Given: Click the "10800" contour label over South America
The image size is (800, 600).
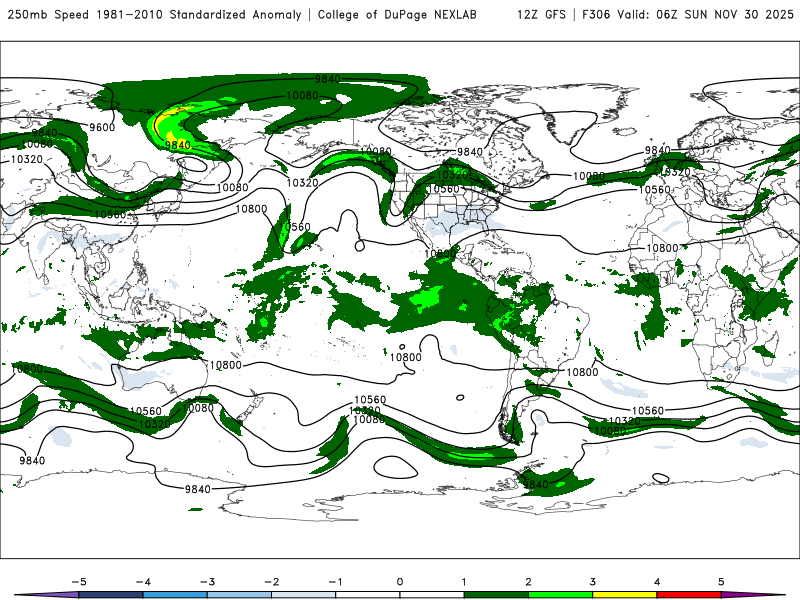Looking at the screenshot, I should click(582, 372).
